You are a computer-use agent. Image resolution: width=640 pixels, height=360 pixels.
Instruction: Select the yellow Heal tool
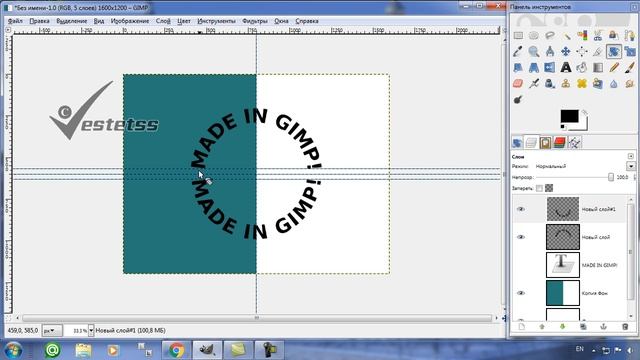(x=582, y=83)
